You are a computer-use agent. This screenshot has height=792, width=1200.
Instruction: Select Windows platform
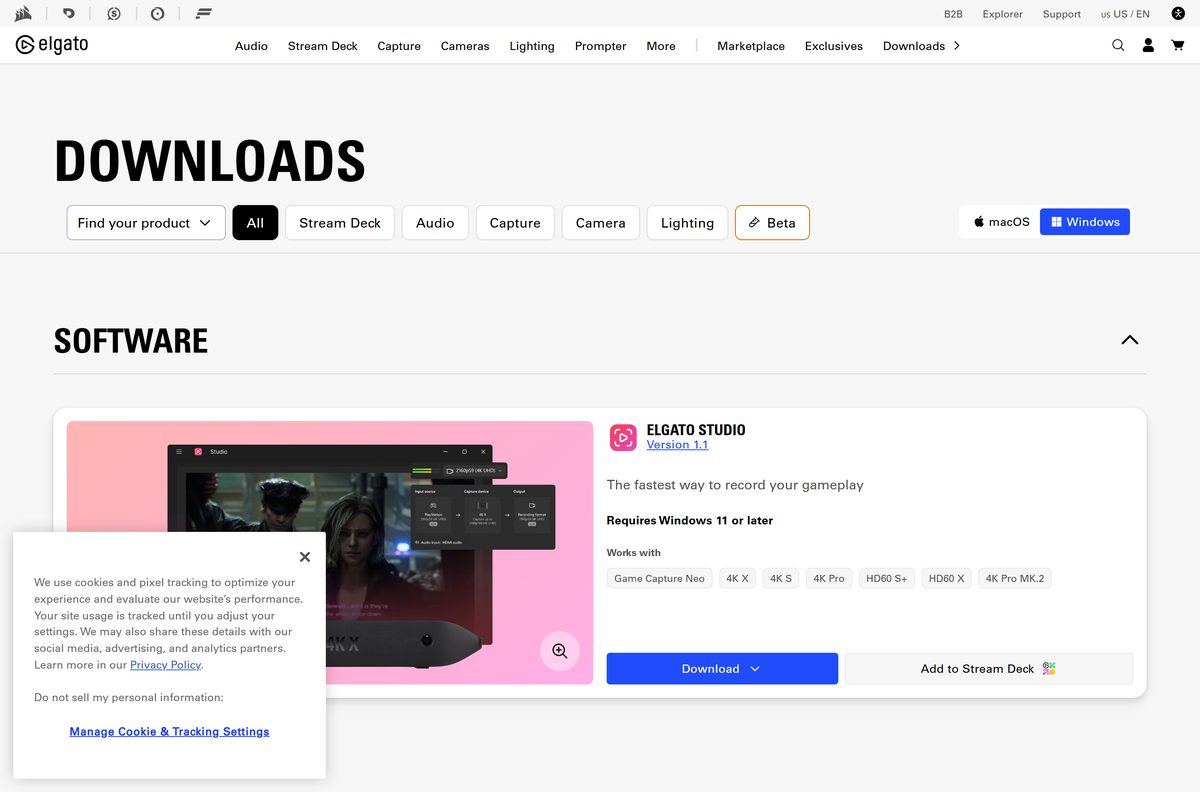click(1085, 222)
